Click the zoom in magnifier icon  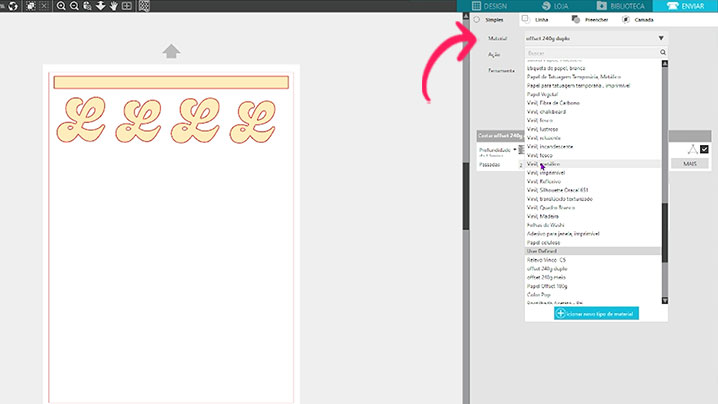click(x=61, y=6)
